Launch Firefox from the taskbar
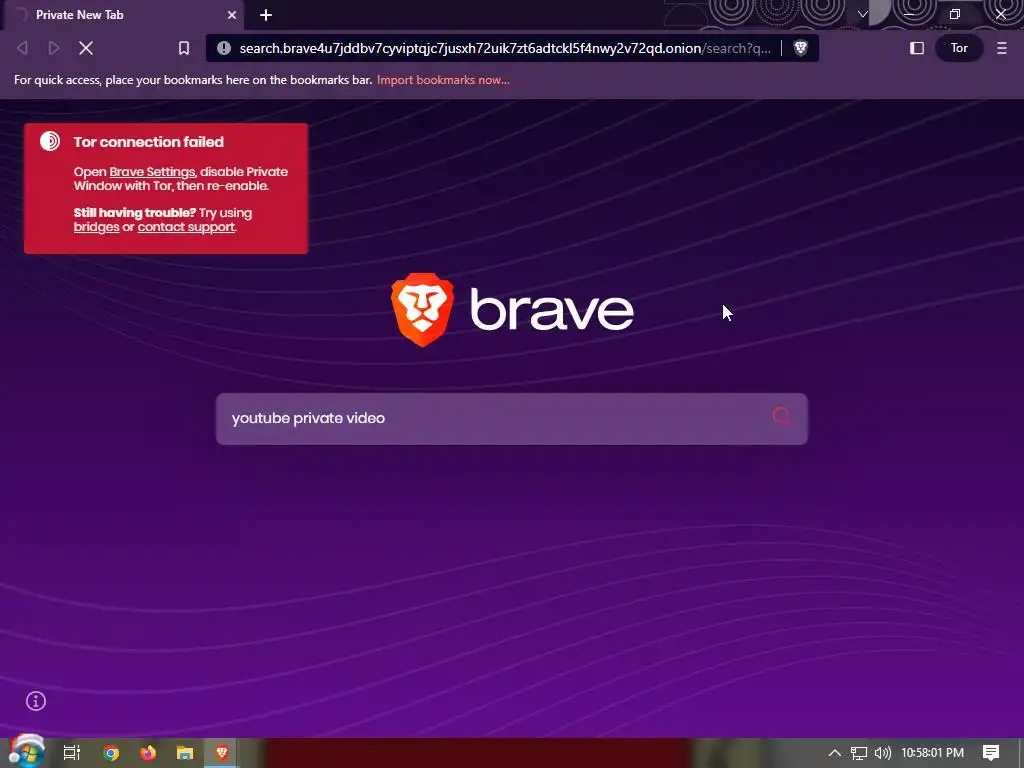 pyautogui.click(x=148, y=752)
